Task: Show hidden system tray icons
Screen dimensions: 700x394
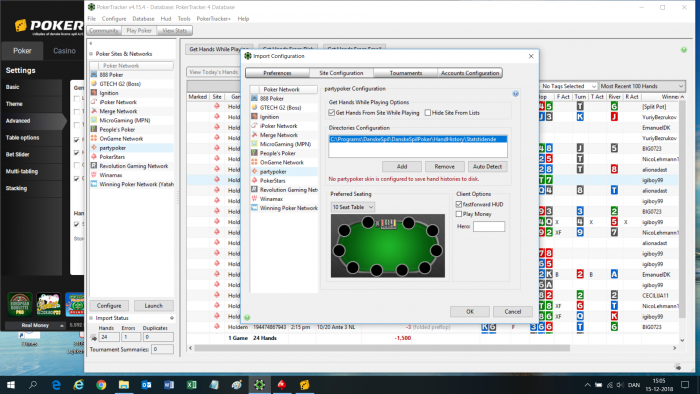Action: (587, 385)
